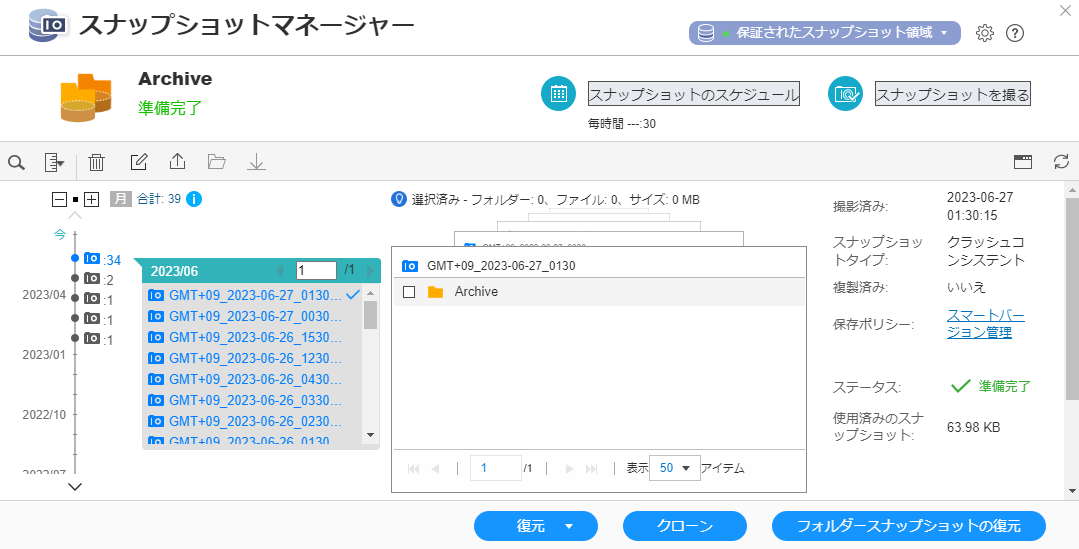Toggle the window view icon beside refresh
The height and width of the screenshot is (549, 1079).
[1022, 162]
